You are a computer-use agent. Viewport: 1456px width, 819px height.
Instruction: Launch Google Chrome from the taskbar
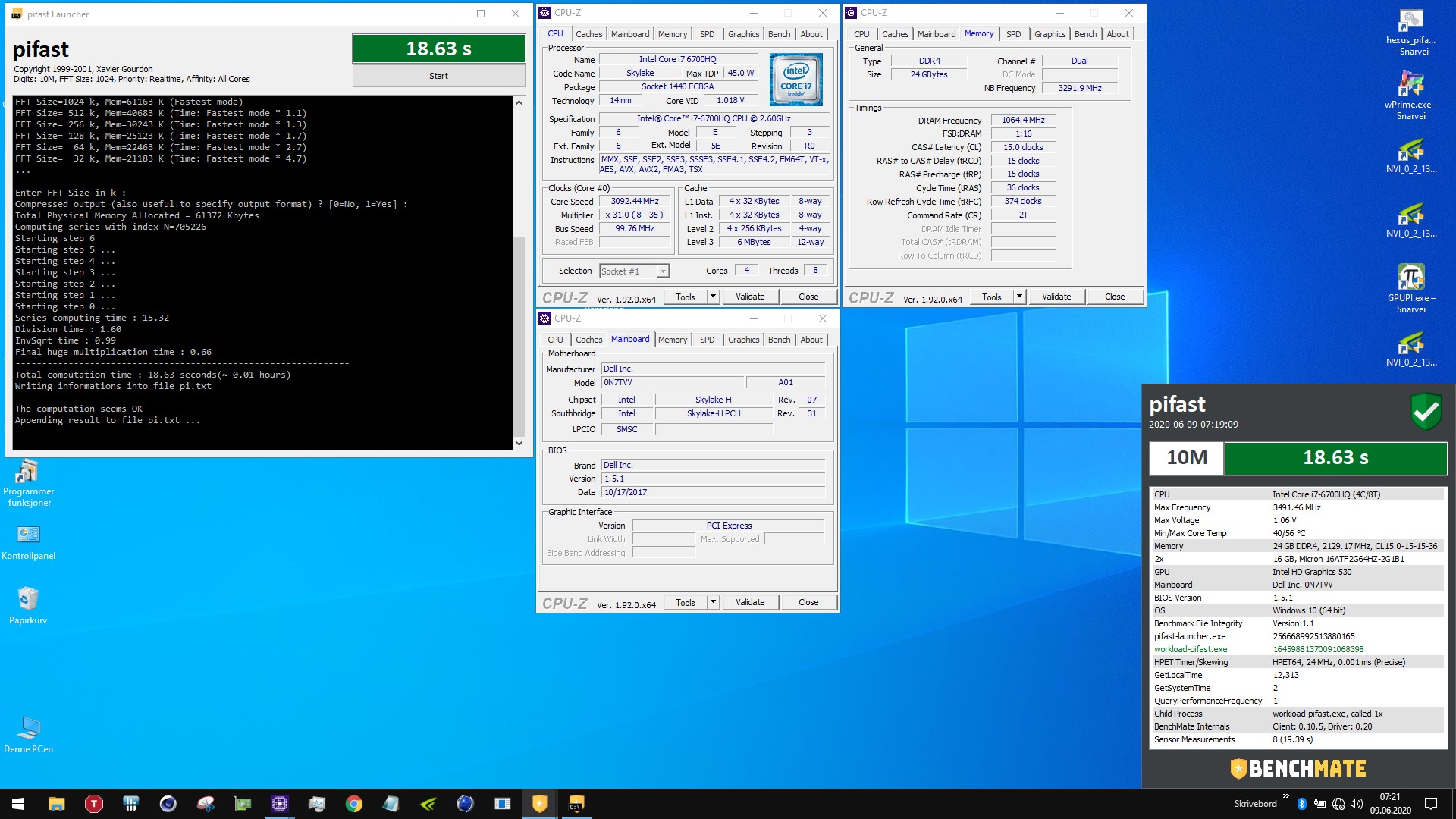pyautogui.click(x=353, y=804)
